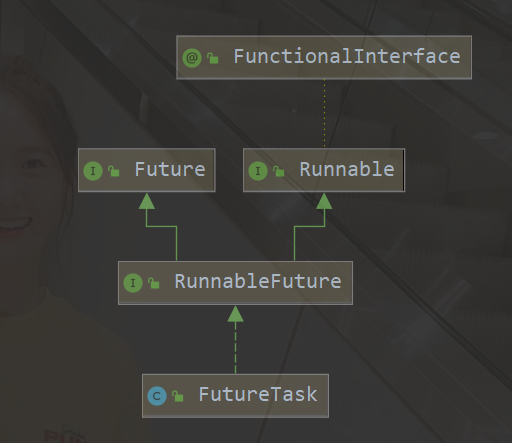Click the annotation @ icon of FunctionalInterface
Screen dimensions: 512x443
(x=192, y=58)
